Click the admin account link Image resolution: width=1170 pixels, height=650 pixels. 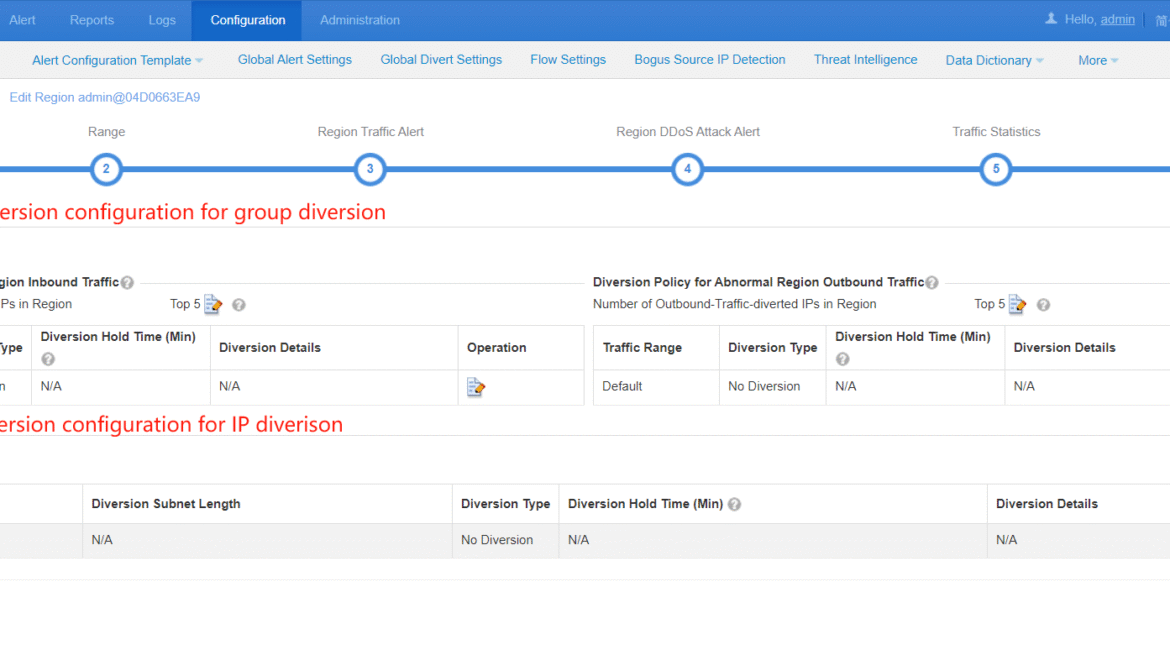tap(1117, 18)
